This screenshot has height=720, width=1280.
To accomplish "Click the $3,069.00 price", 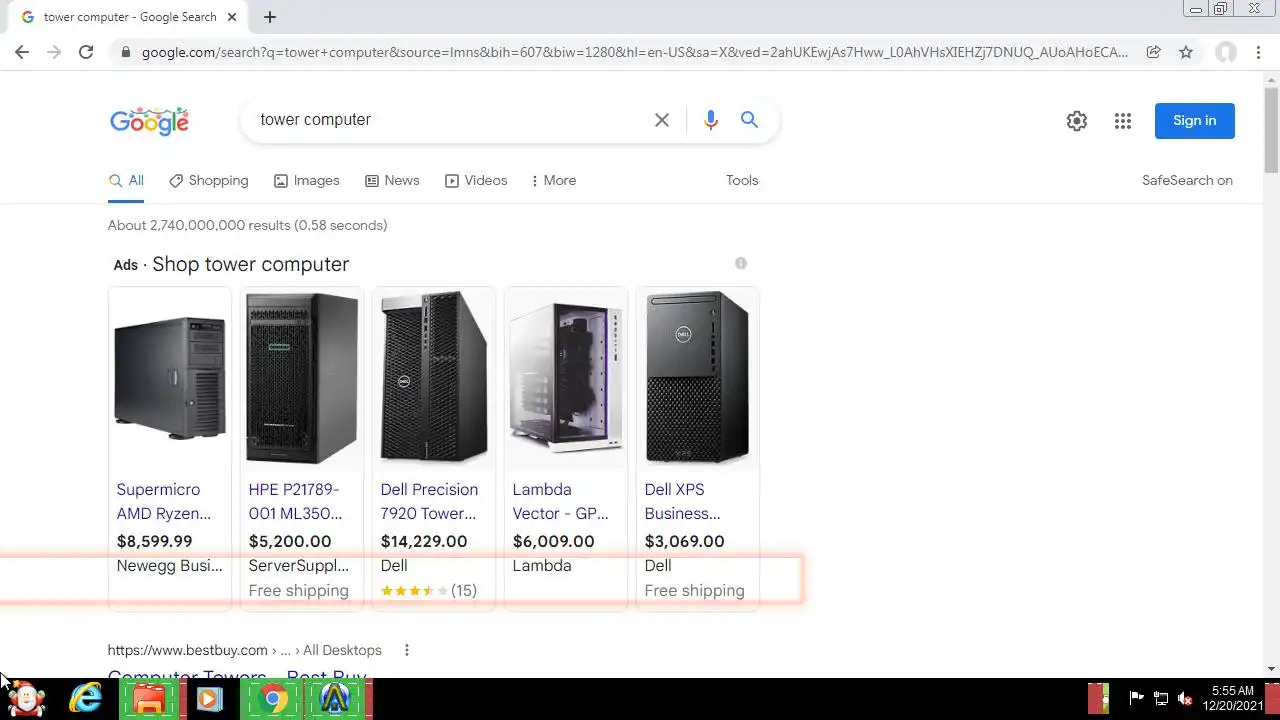I will point(685,542).
